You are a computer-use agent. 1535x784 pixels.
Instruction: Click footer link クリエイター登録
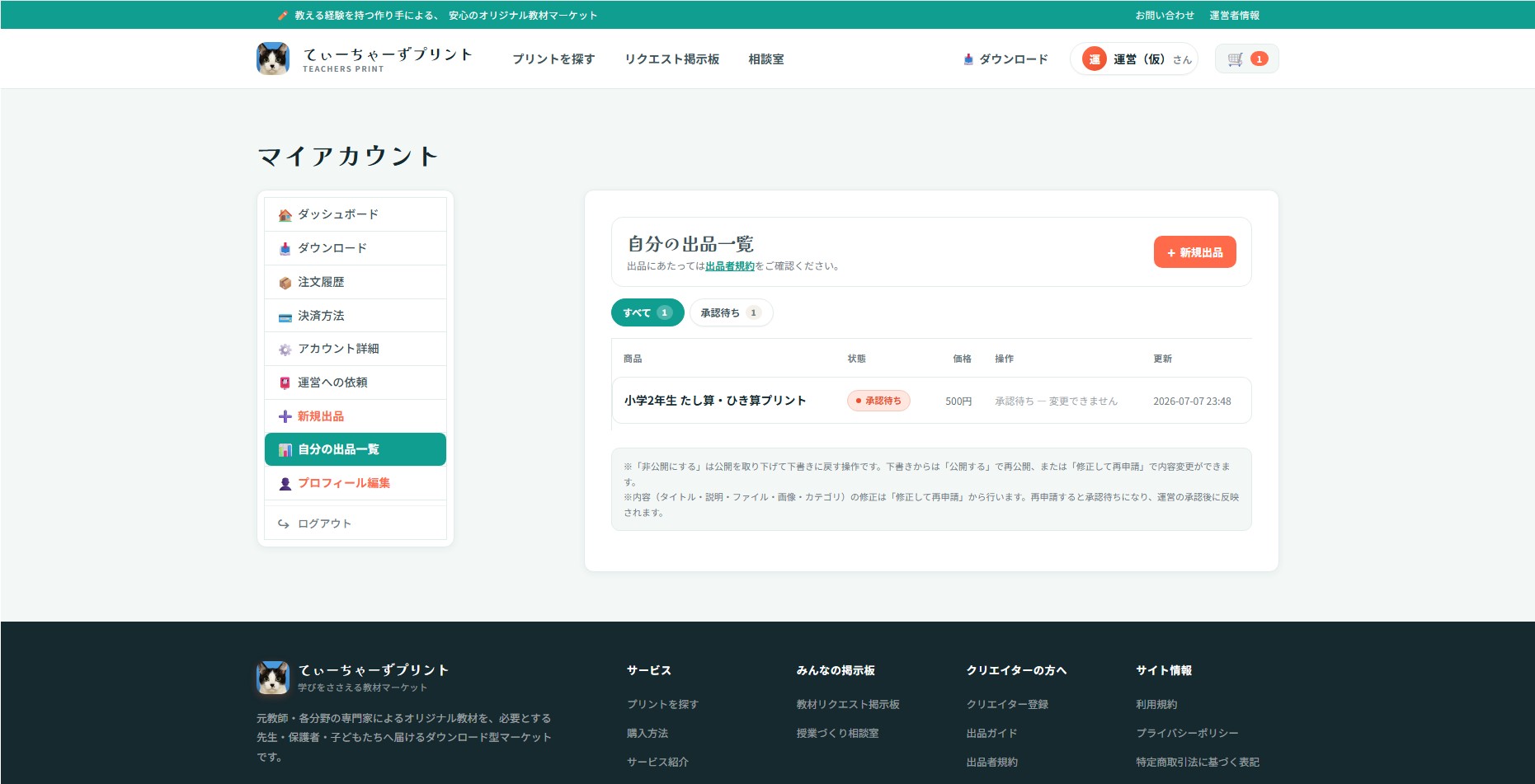coord(1007,704)
